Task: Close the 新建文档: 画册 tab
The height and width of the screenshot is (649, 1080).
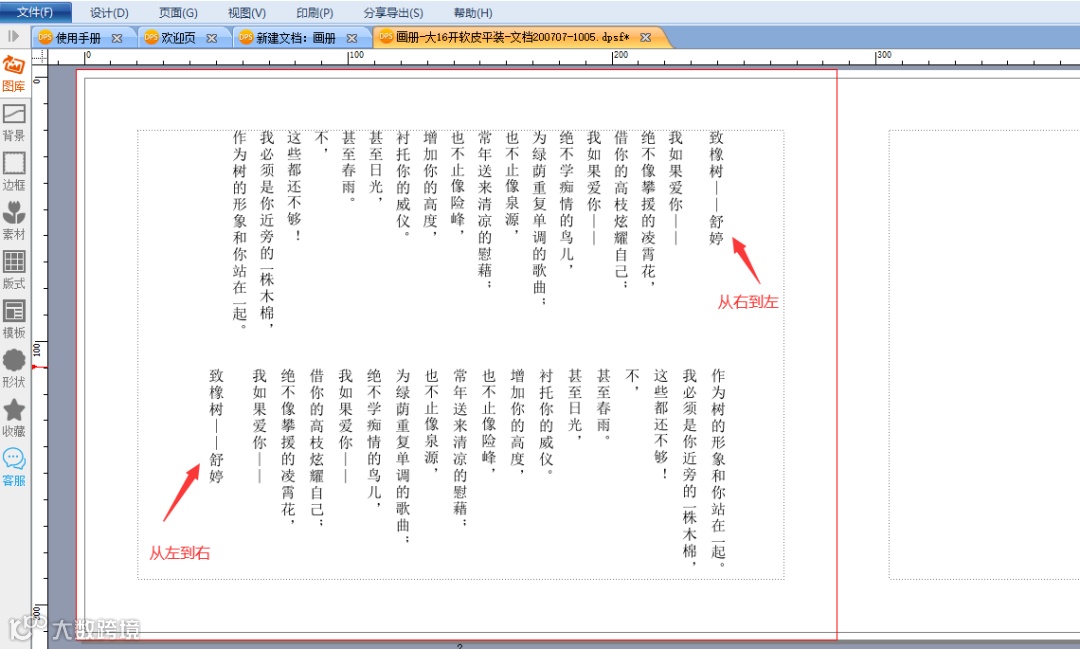Action: click(x=352, y=39)
